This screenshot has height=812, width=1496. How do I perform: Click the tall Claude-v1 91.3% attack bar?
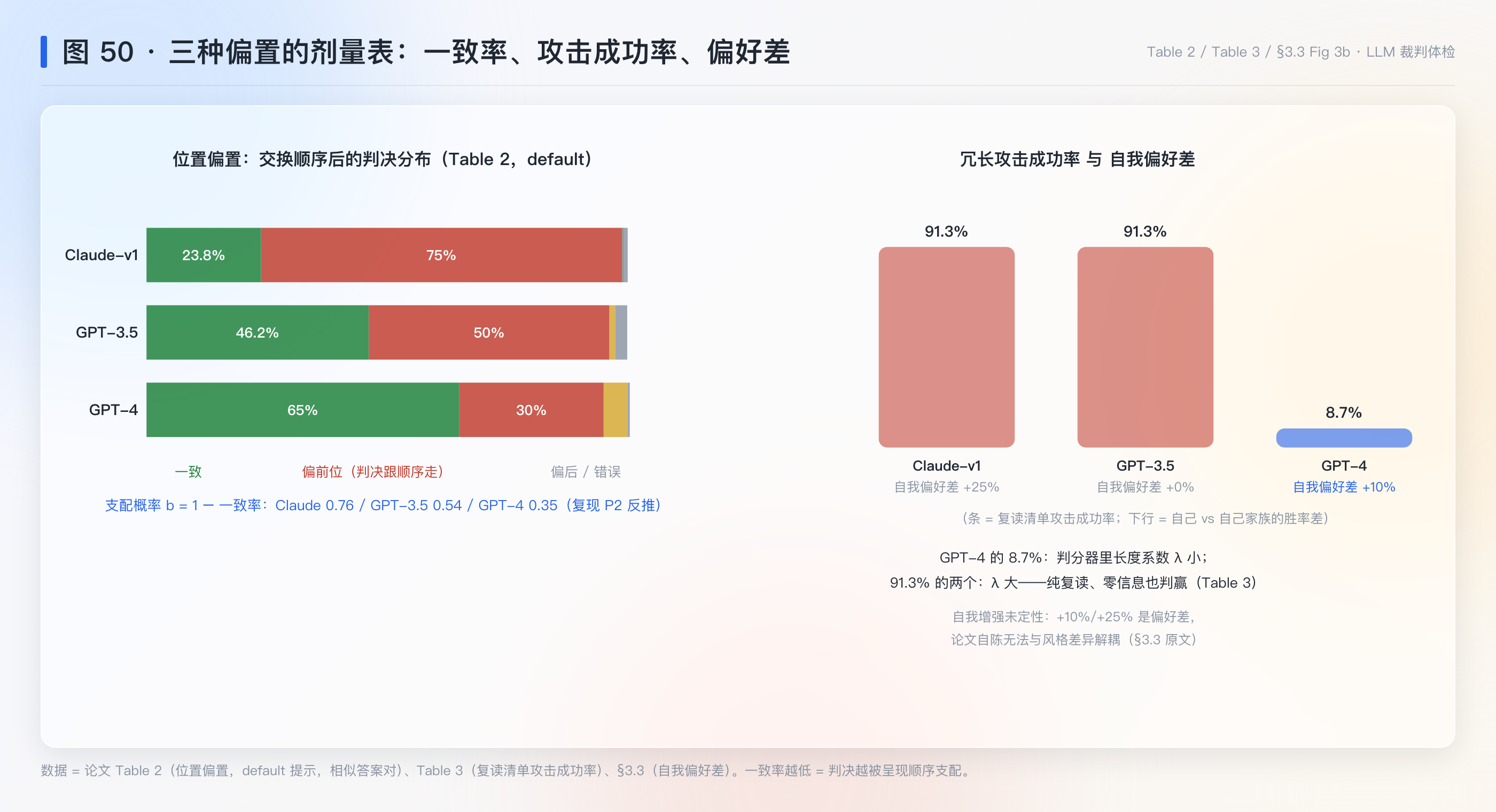(x=946, y=347)
